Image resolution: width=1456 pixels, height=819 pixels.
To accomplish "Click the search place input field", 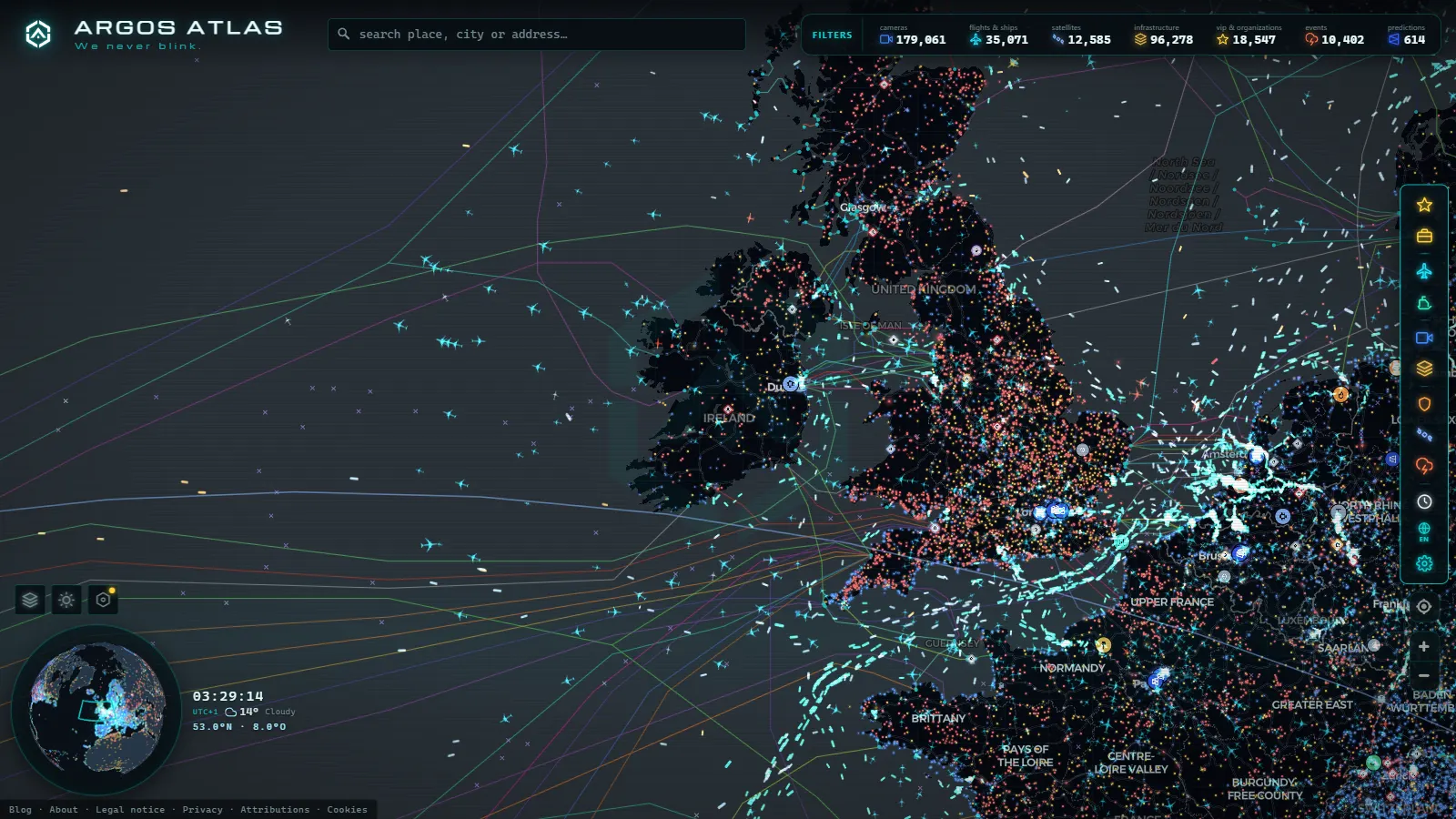I will click(x=537, y=35).
